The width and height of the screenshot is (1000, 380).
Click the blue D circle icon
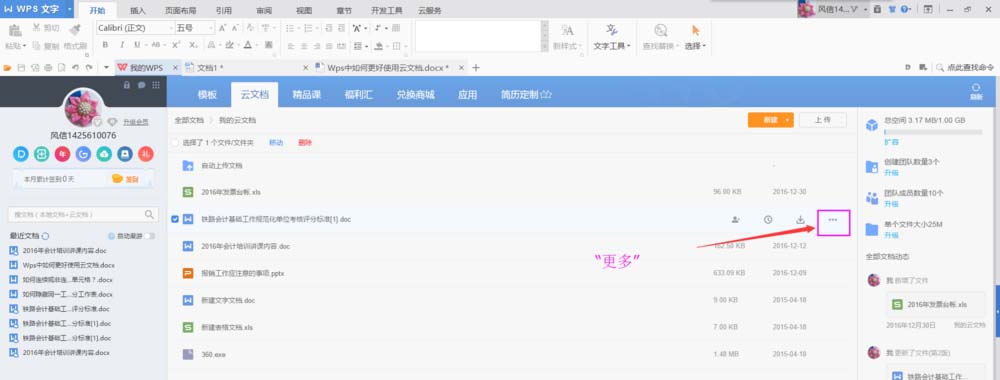[x=21, y=154]
